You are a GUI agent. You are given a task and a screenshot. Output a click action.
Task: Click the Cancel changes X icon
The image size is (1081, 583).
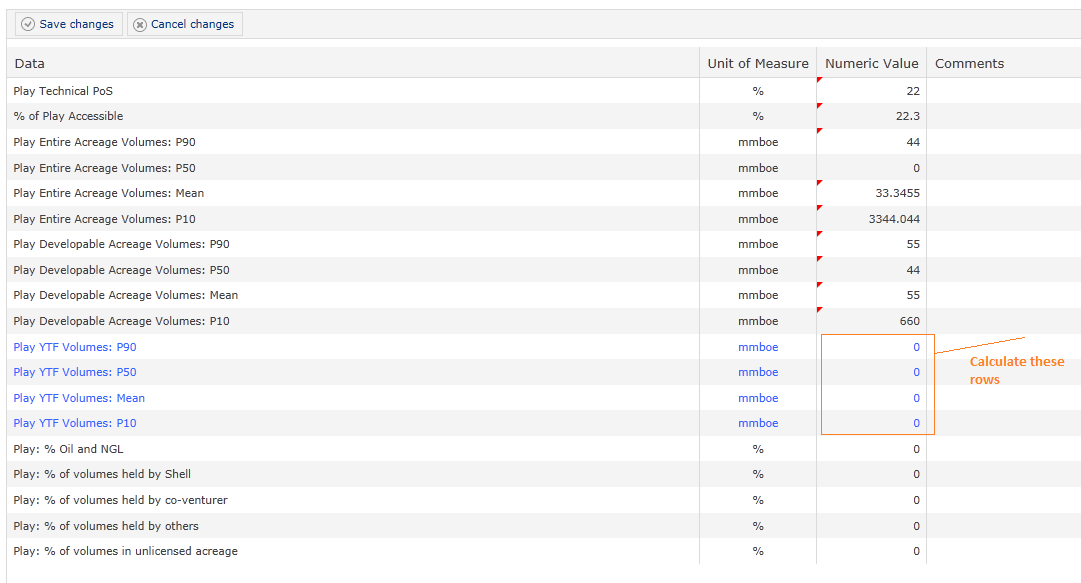139,24
